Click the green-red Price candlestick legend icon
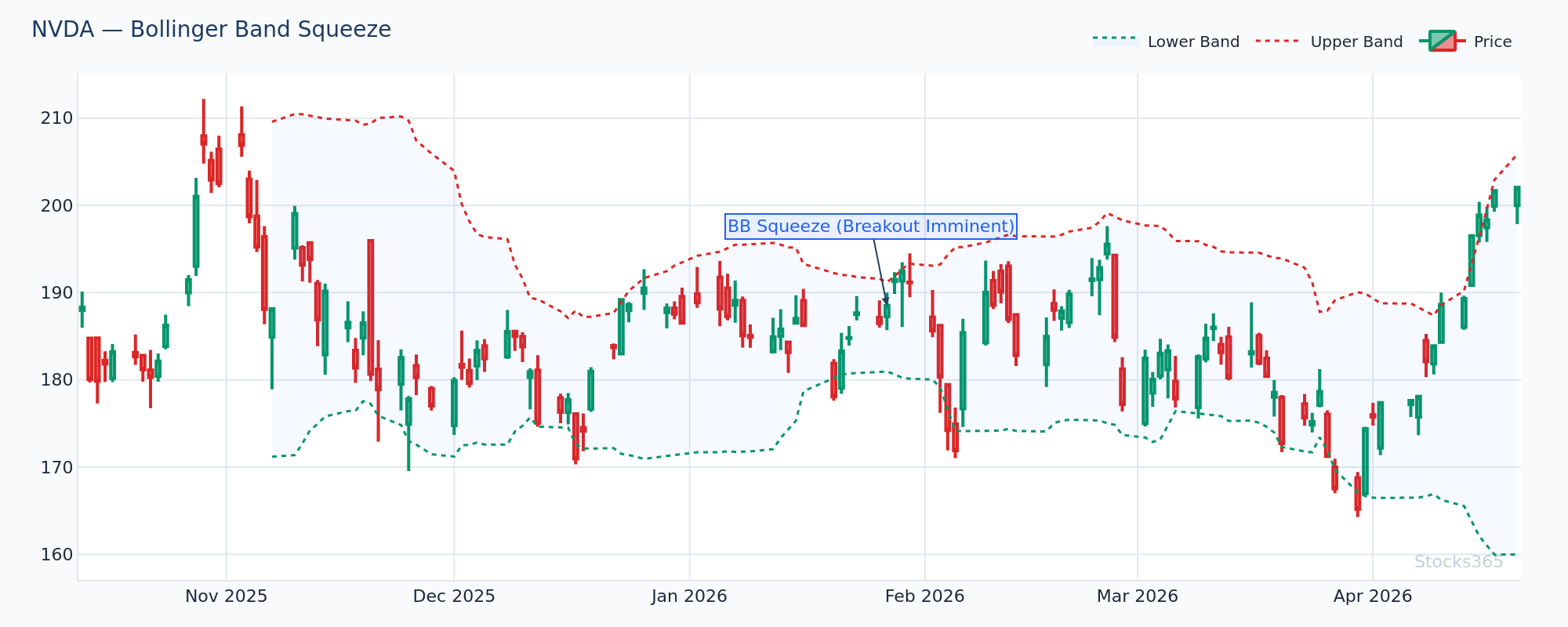This screenshot has height=627, width=1568. coord(1442,41)
